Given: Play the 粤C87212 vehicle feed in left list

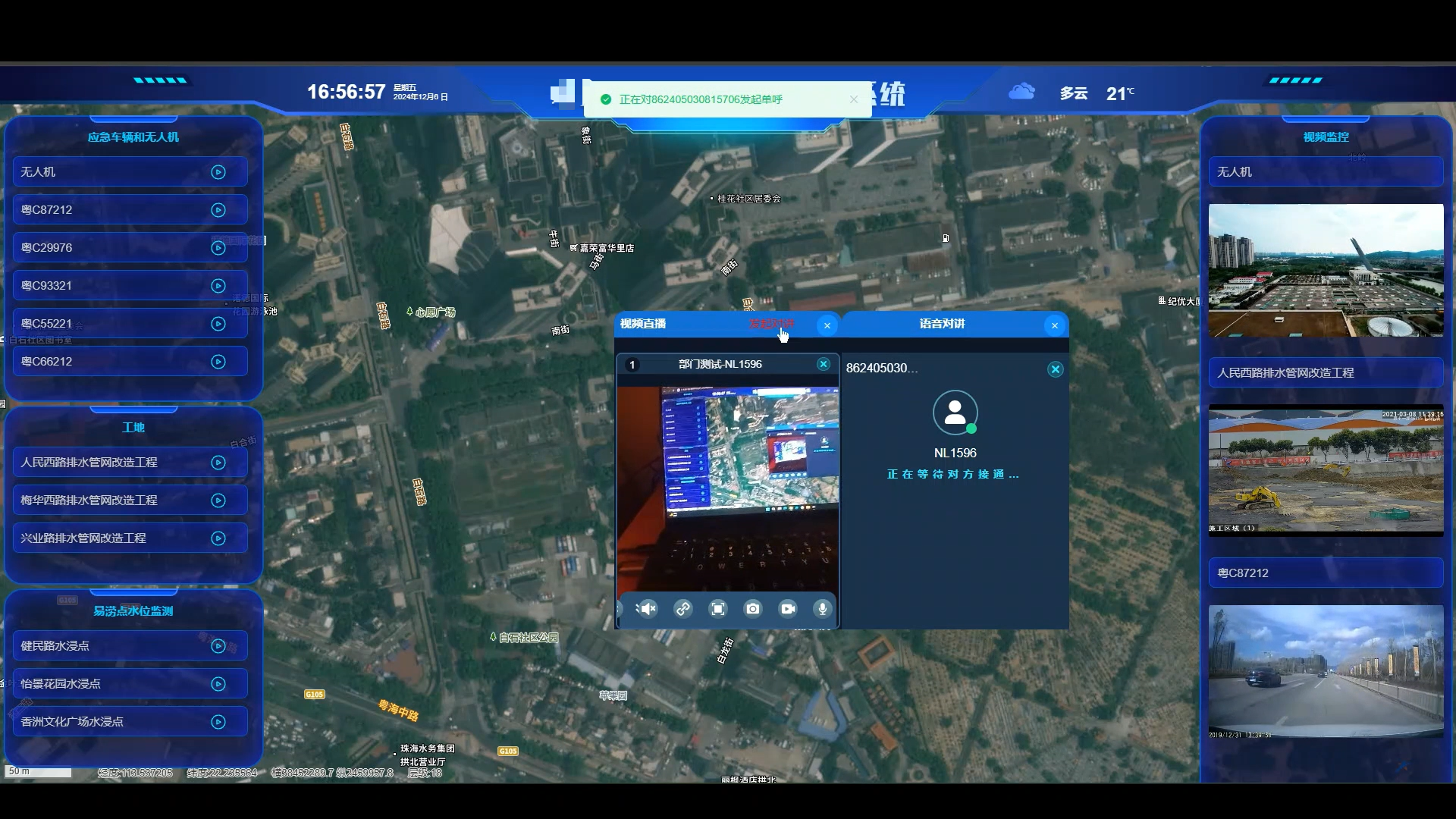Looking at the screenshot, I should point(218,210).
